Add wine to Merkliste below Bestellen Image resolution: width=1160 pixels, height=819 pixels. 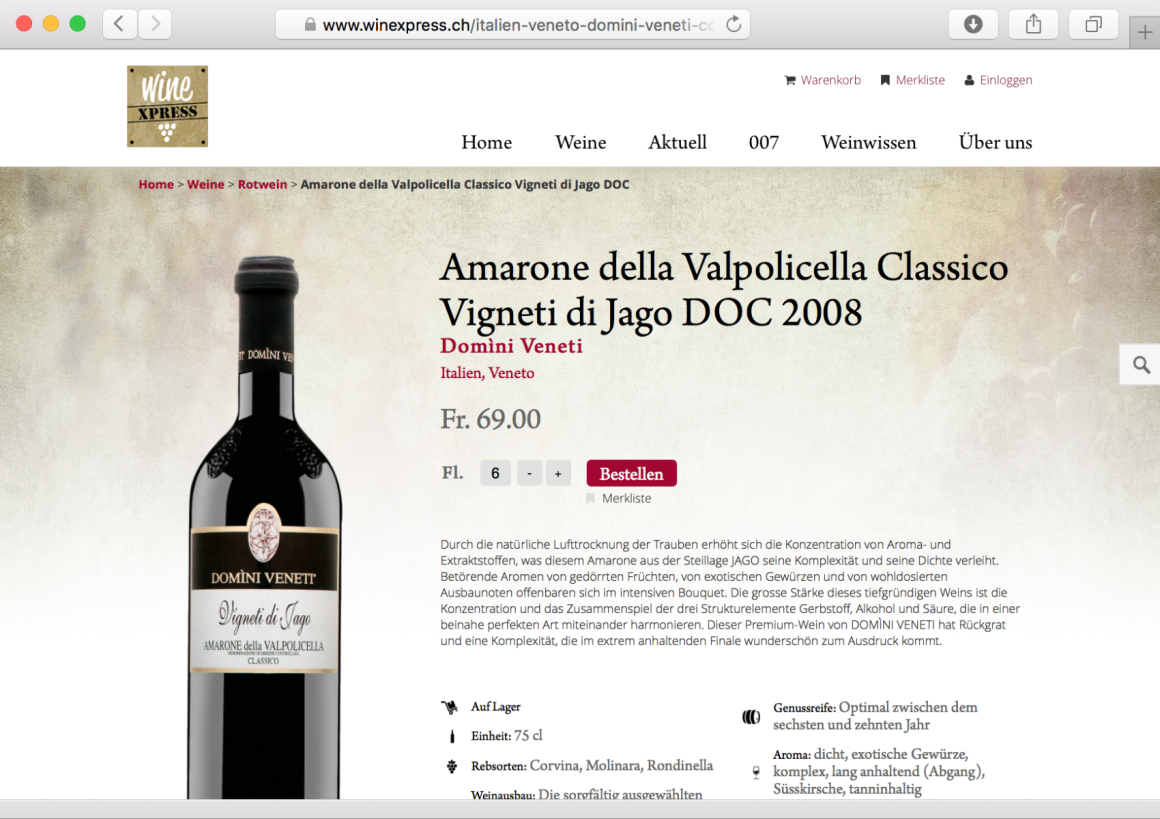(619, 499)
